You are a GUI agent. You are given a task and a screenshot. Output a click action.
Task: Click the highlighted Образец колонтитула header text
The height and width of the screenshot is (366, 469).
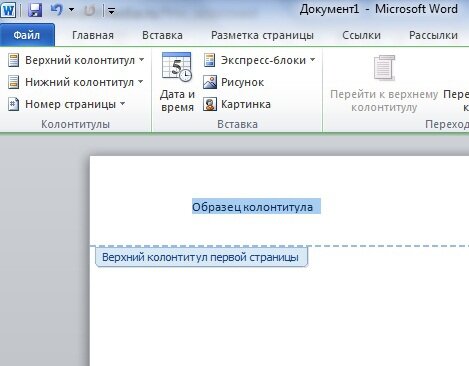pos(256,207)
